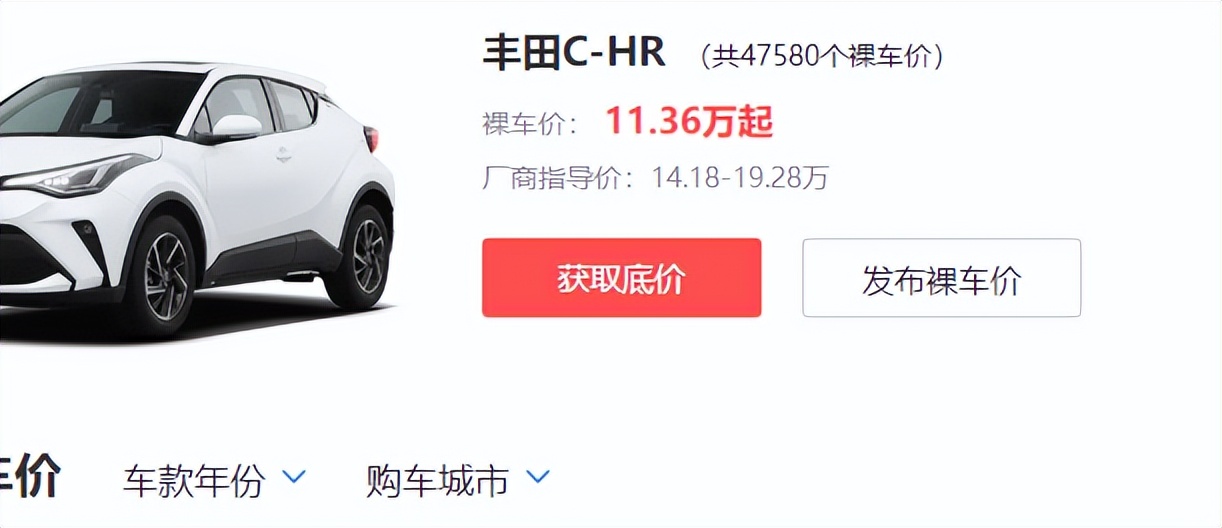Click the 丰田C-HR model title
The height and width of the screenshot is (528, 1222).
pos(574,53)
